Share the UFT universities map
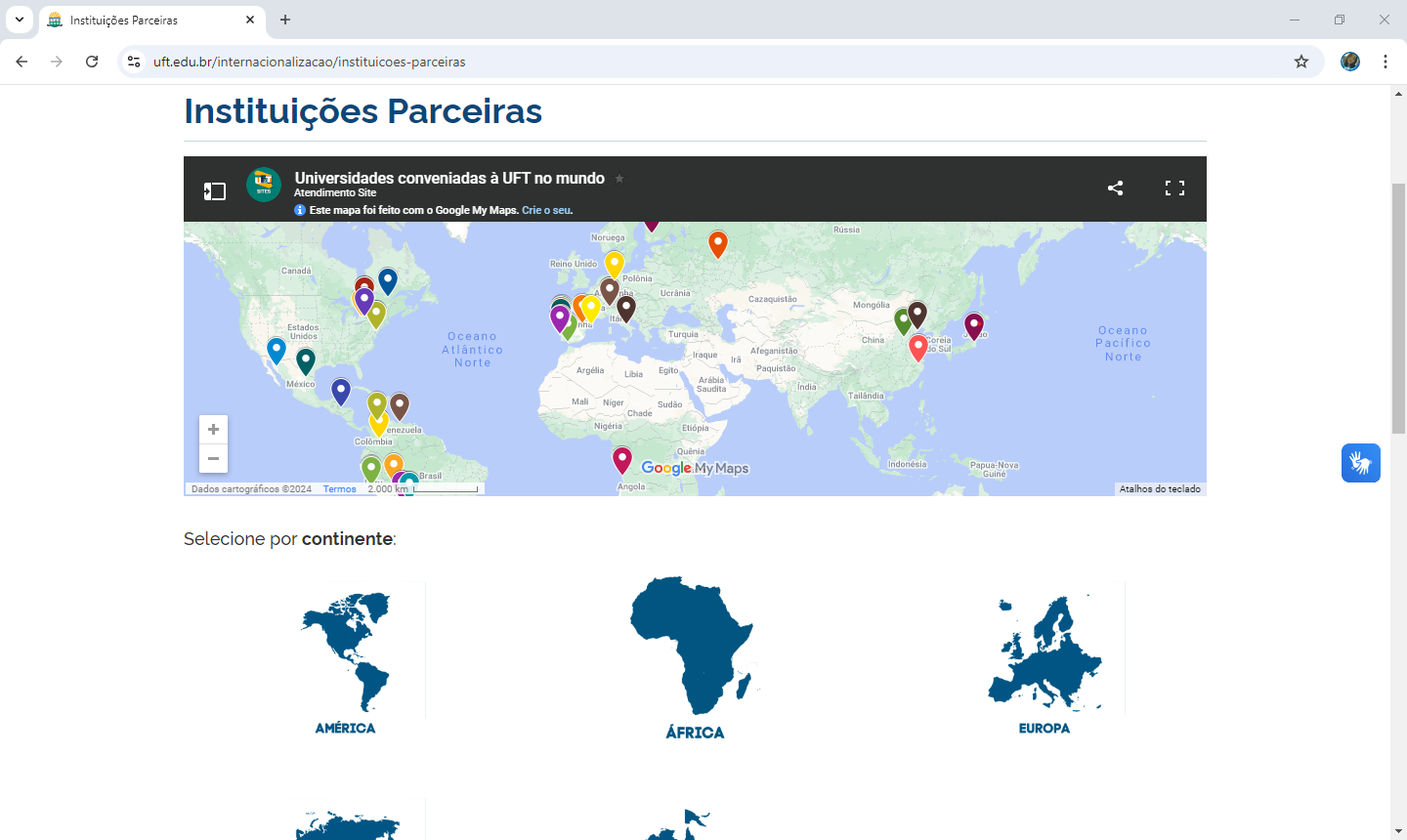 tap(1115, 189)
